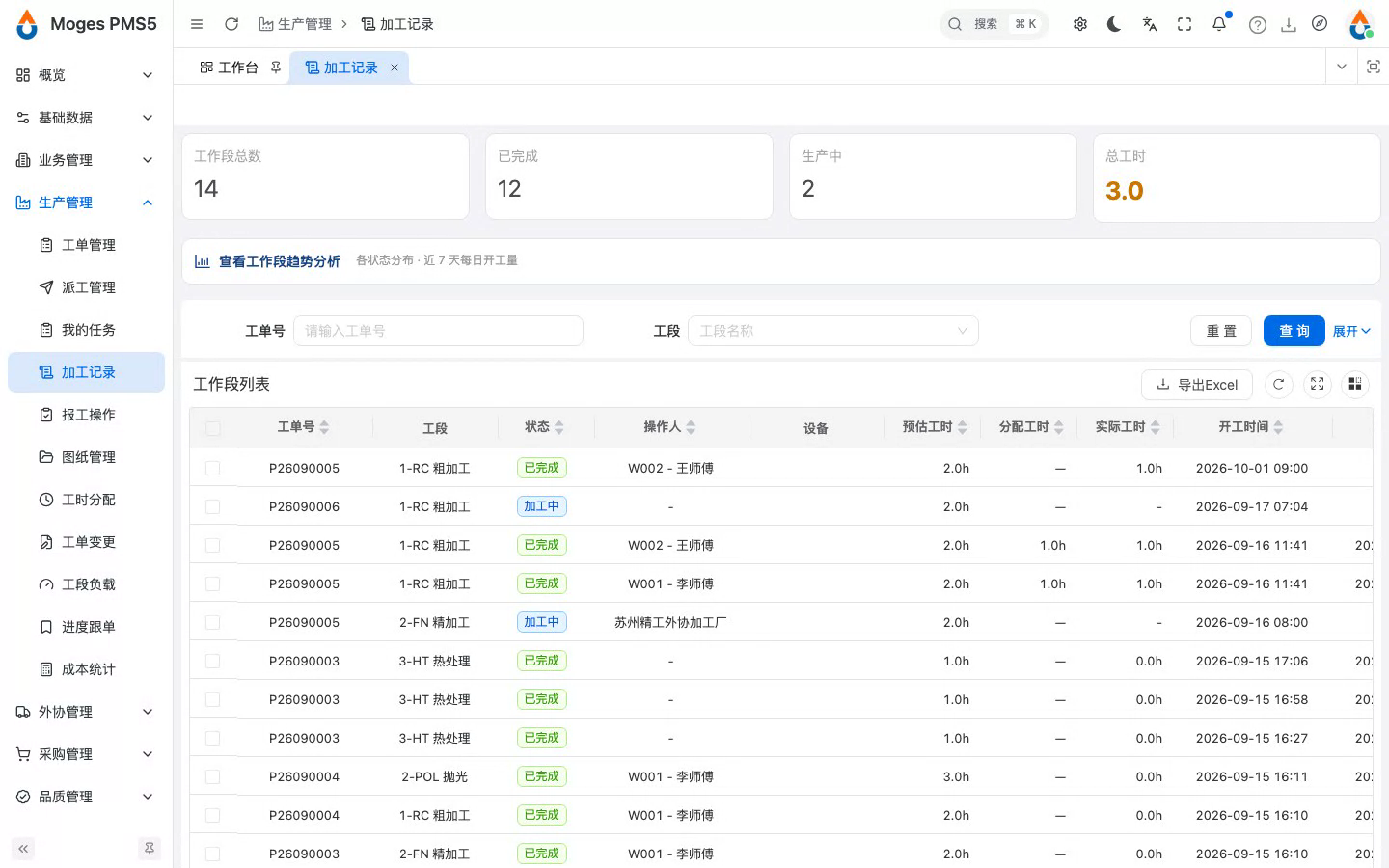Screen dimensions: 1389x868
Task: Toggle the sidebar menu hamburger icon
Action: point(197,24)
